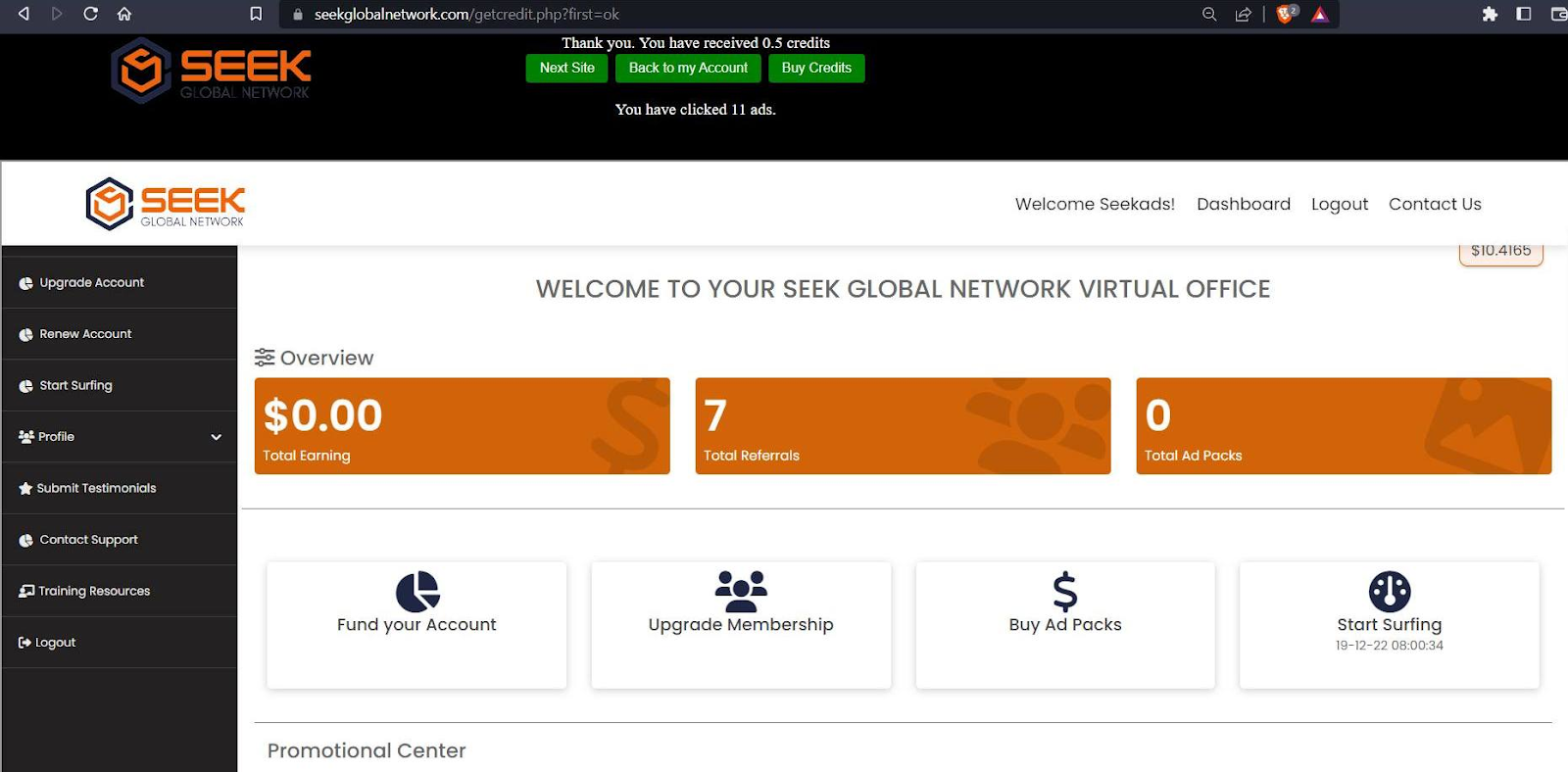
Task: Click the pie chart icon above Fund your Account
Action: tap(417, 592)
